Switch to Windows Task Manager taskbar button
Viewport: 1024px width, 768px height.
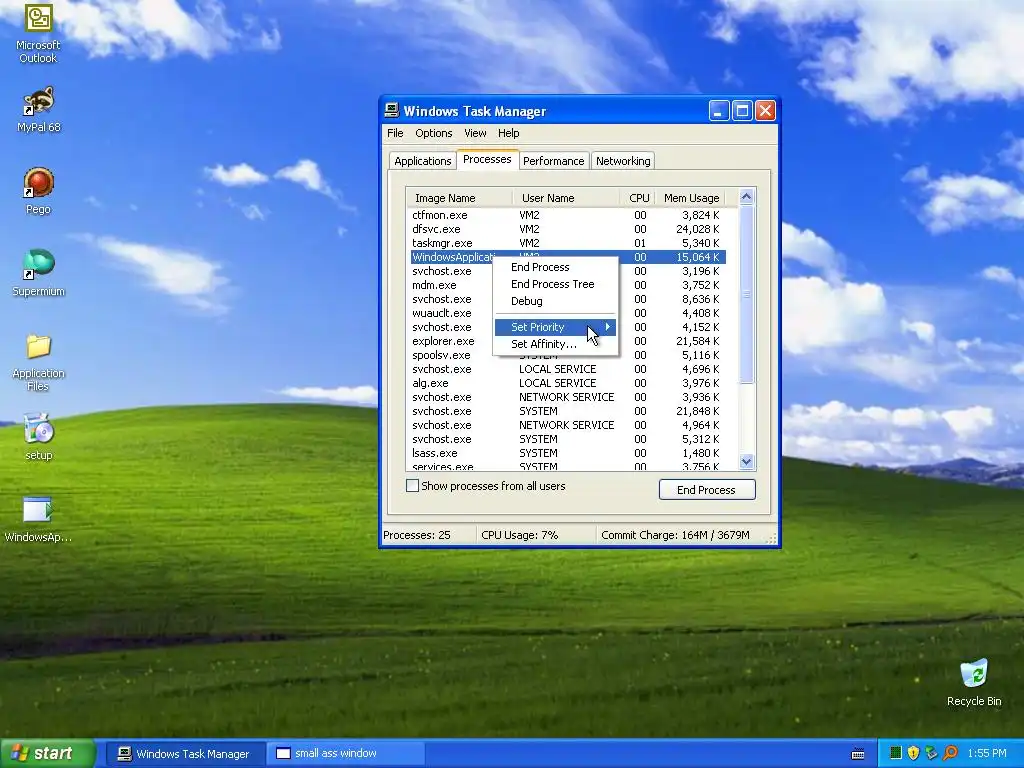[x=185, y=754]
